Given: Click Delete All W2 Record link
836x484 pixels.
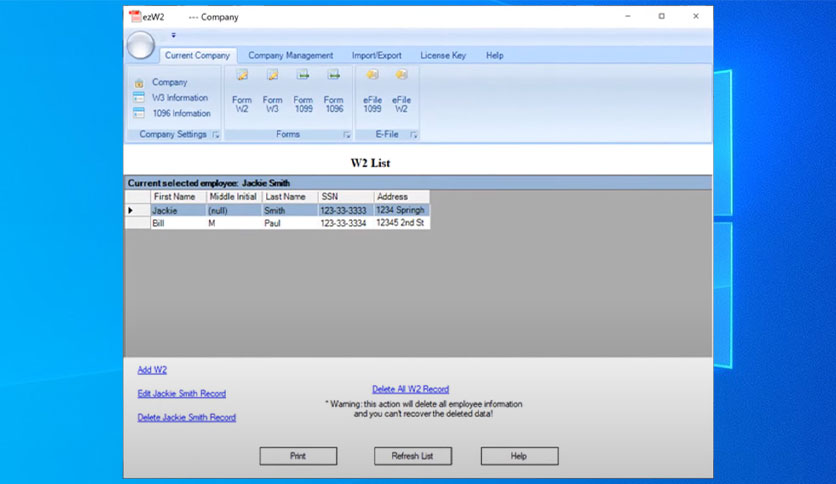Looking at the screenshot, I should [x=411, y=389].
